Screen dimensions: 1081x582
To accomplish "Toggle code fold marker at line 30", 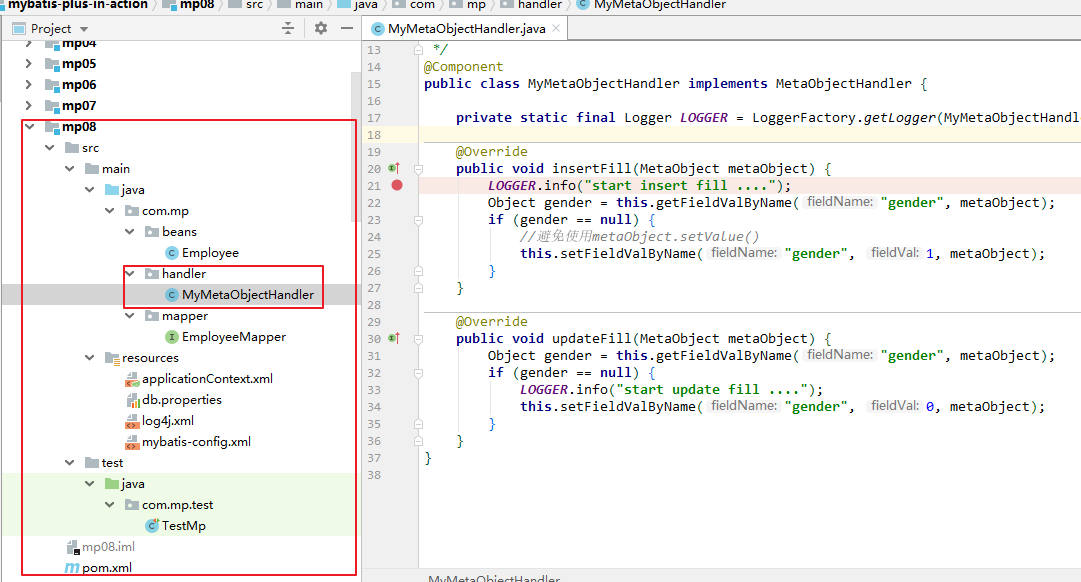I will (x=418, y=339).
